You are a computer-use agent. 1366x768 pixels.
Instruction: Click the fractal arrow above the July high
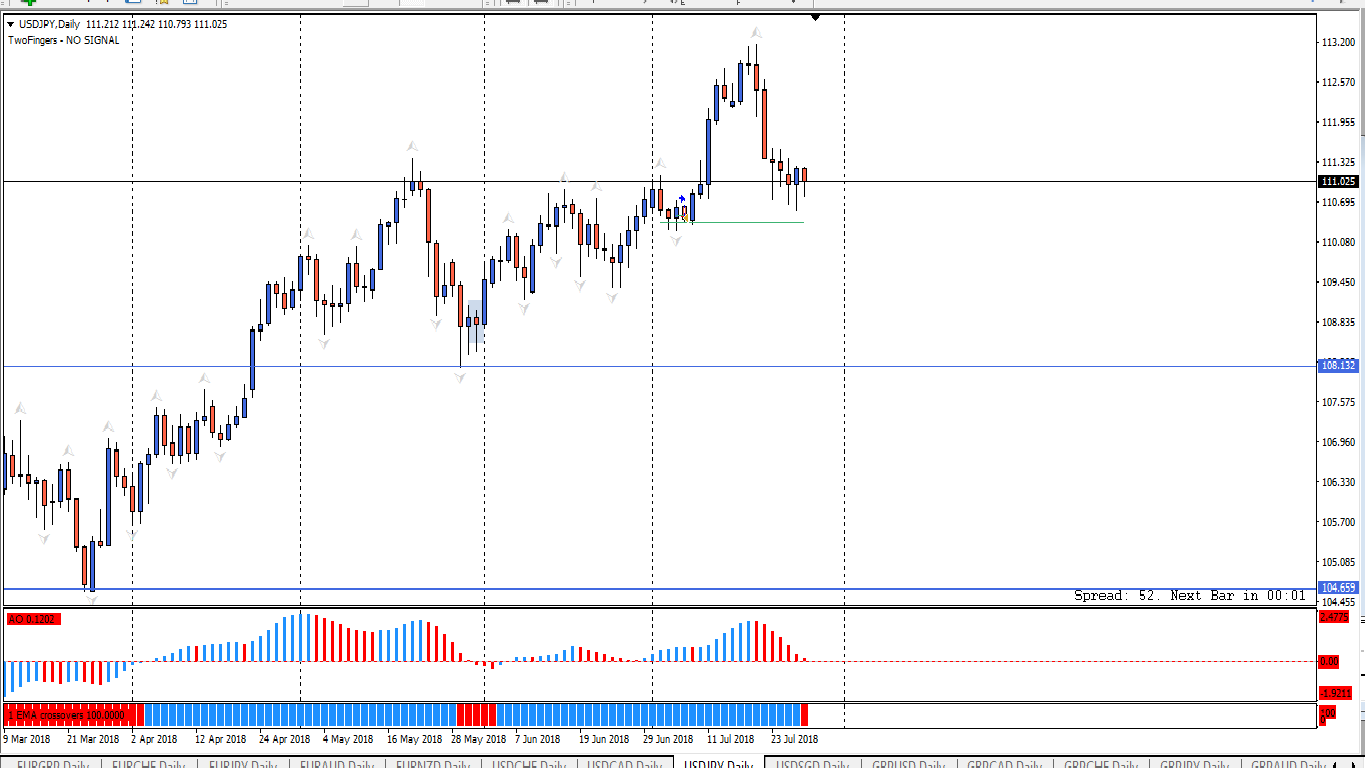756,33
